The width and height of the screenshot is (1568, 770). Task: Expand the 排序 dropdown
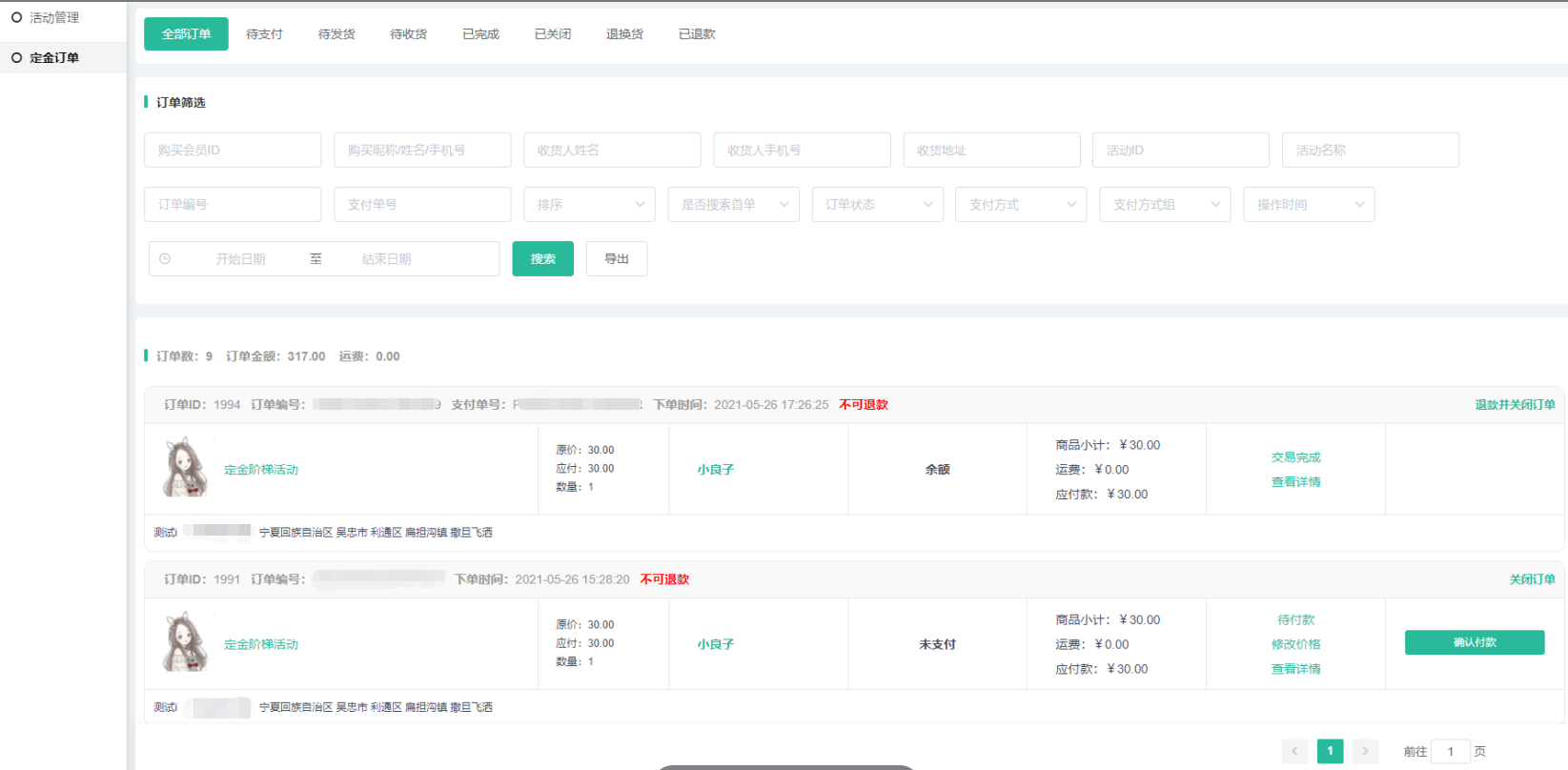point(589,205)
